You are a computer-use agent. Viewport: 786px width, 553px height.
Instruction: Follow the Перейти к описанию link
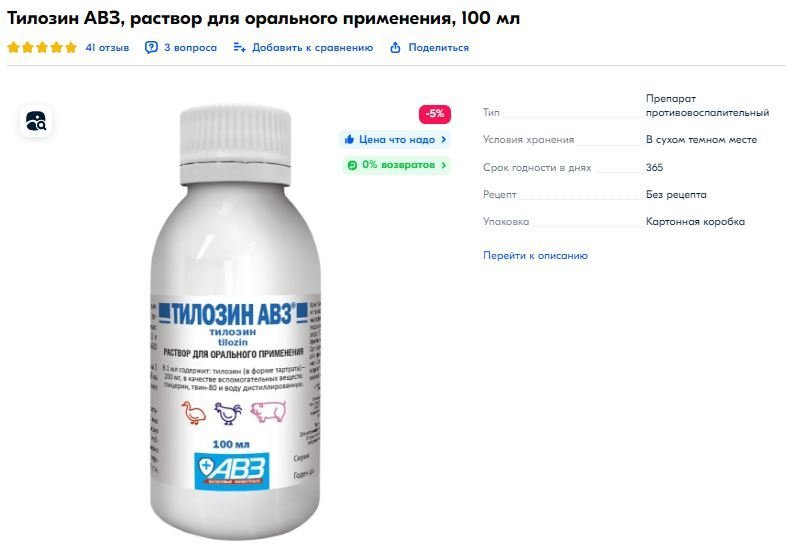coord(535,255)
